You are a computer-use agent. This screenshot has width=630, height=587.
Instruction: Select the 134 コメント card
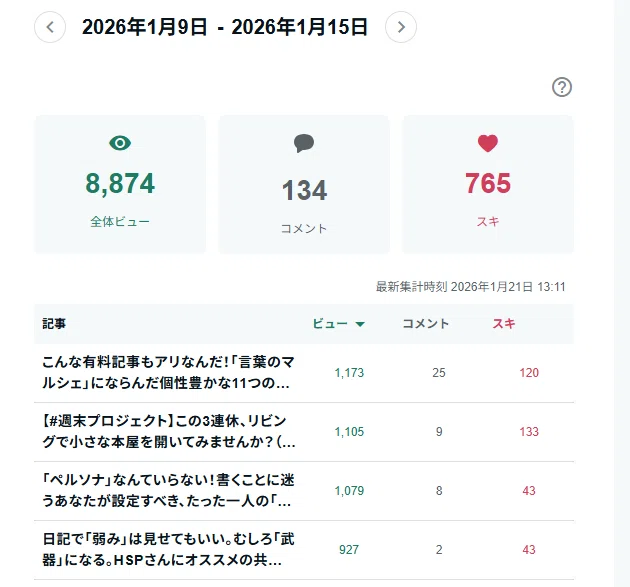click(304, 184)
